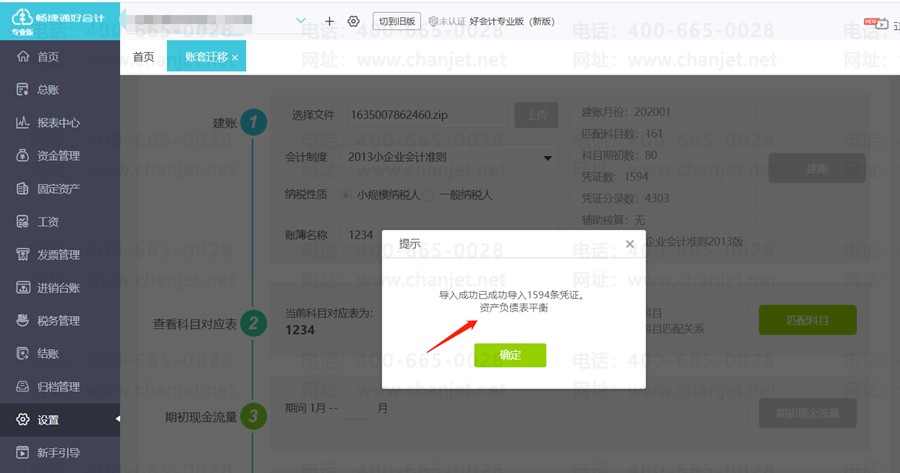Viewport: 900px width, 473px height.
Task: Click the text 建账月份: 202001
Action: (x=626, y=112)
